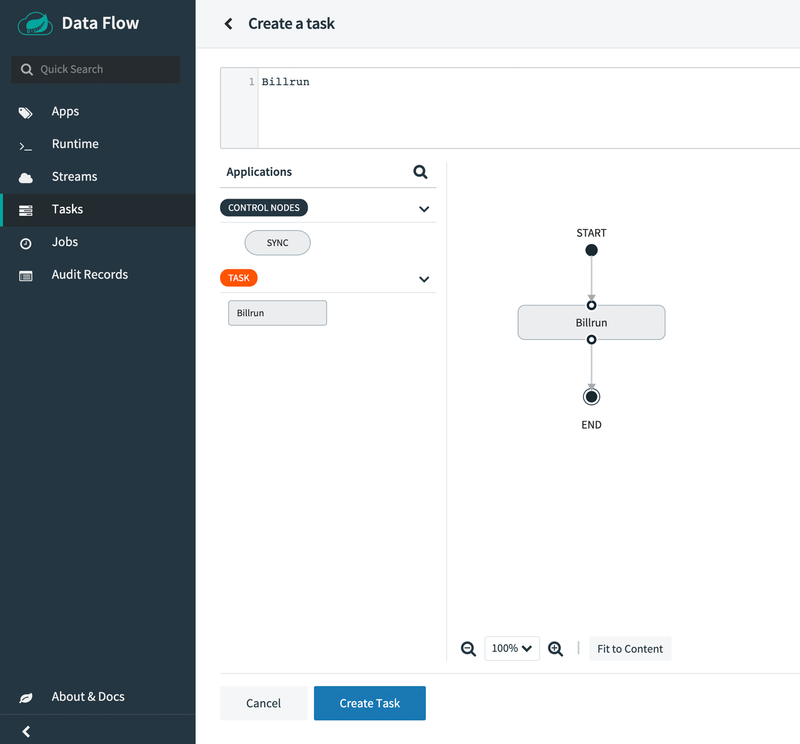This screenshot has width=800, height=744.
Task: Click Billrun node's output port
Action: pos(591,339)
